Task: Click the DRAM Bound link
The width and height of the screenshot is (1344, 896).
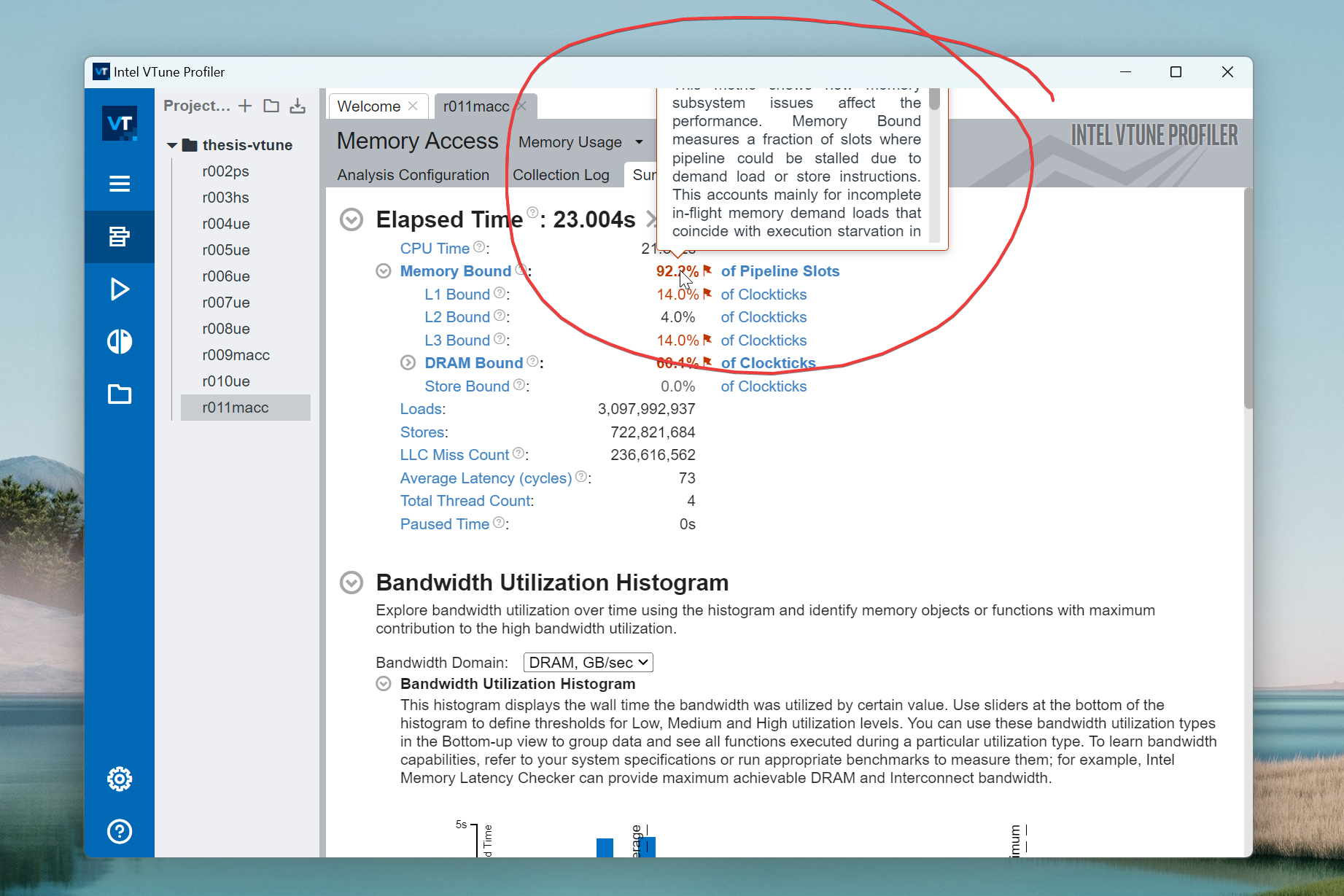Action: click(x=474, y=363)
